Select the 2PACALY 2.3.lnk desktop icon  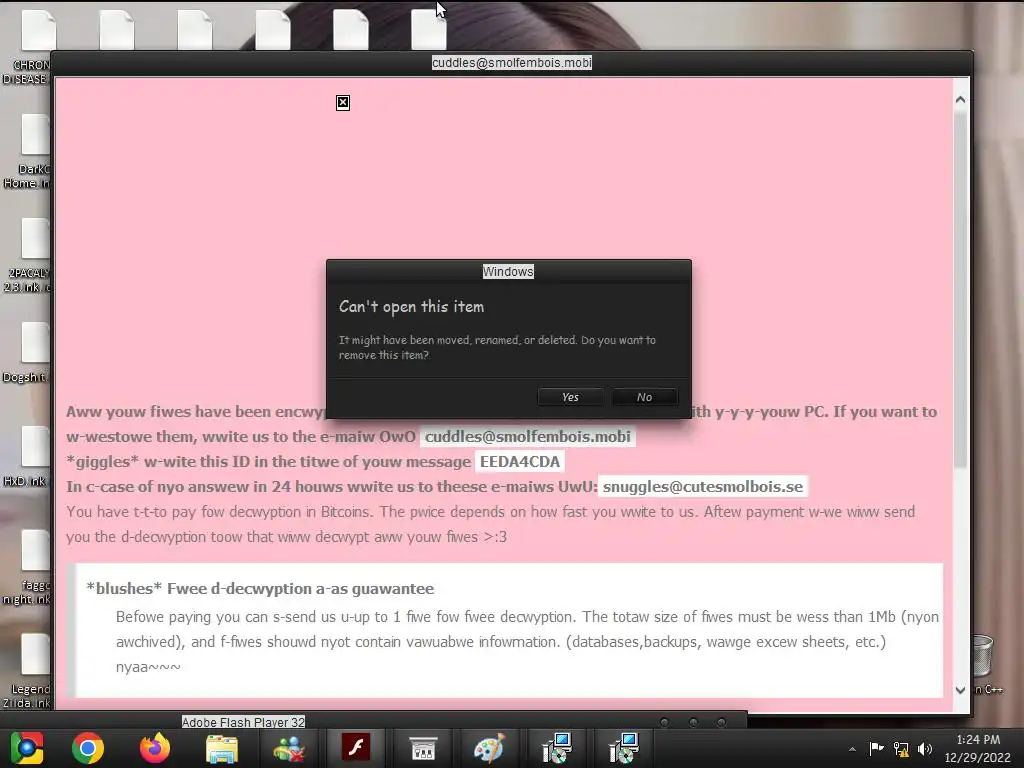27,257
